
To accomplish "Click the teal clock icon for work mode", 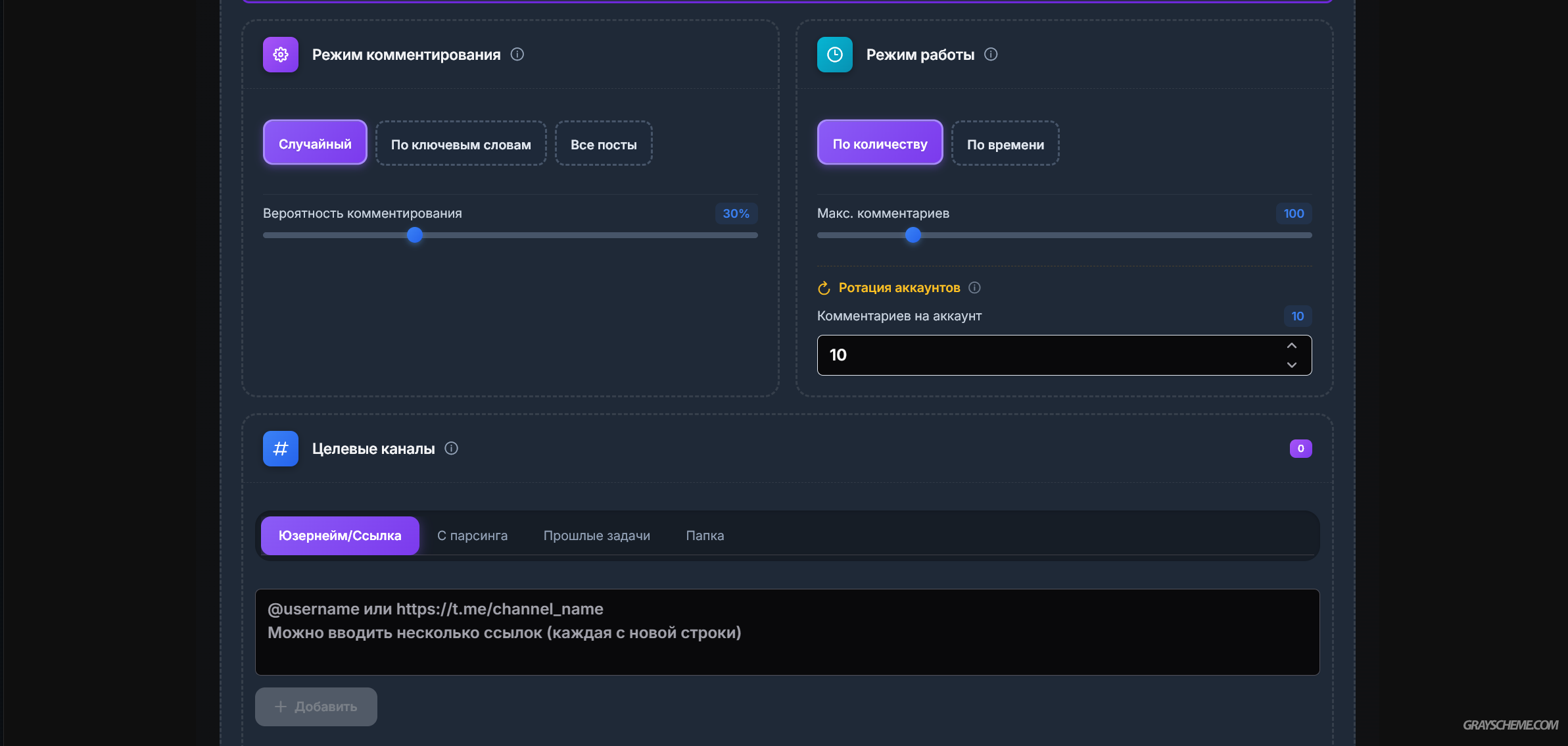I will [834, 55].
